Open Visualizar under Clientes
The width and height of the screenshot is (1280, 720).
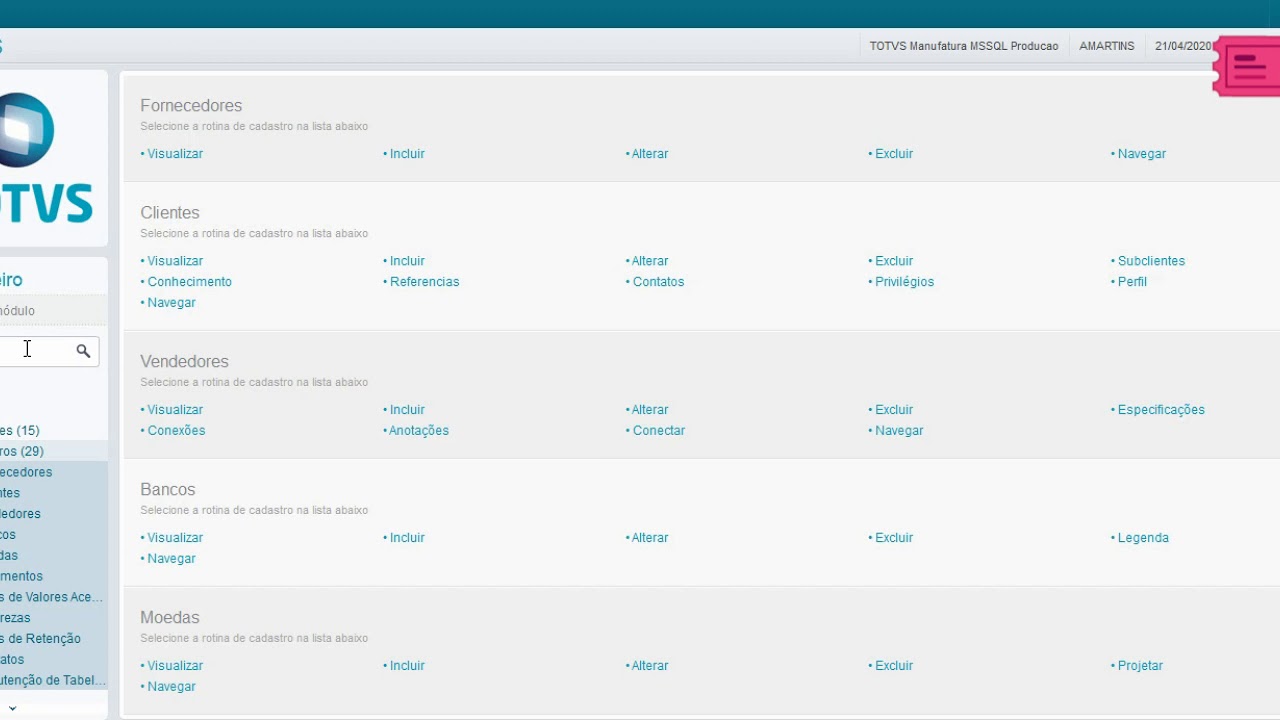pyautogui.click(x=175, y=261)
